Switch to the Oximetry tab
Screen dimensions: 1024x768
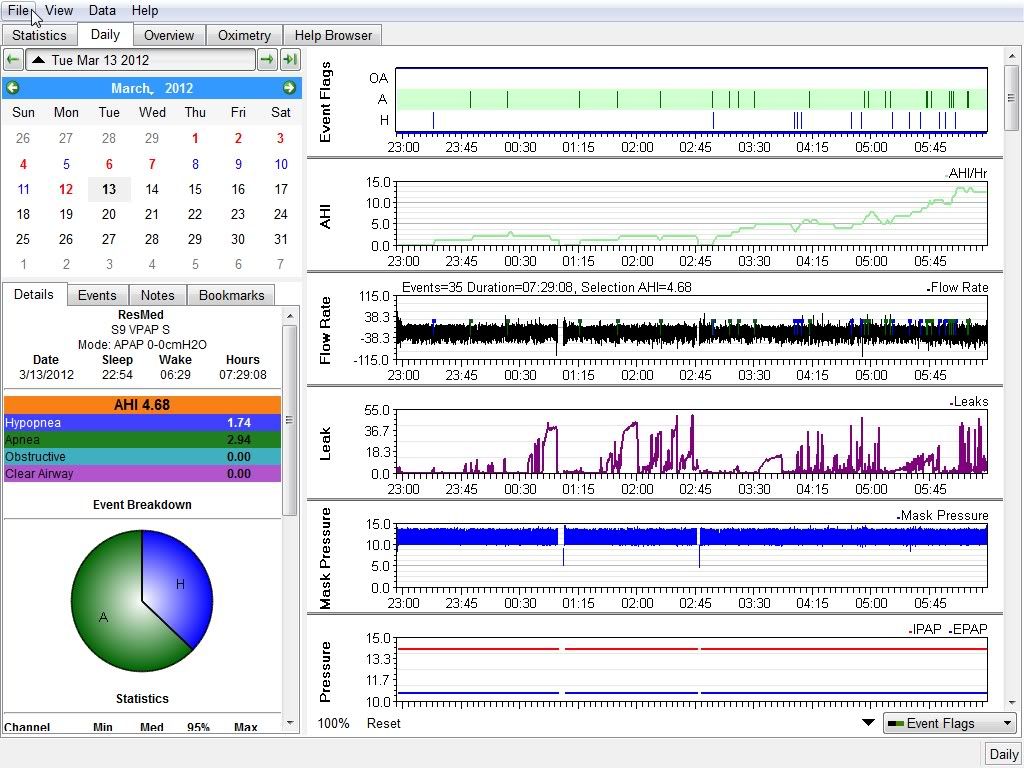click(x=244, y=35)
